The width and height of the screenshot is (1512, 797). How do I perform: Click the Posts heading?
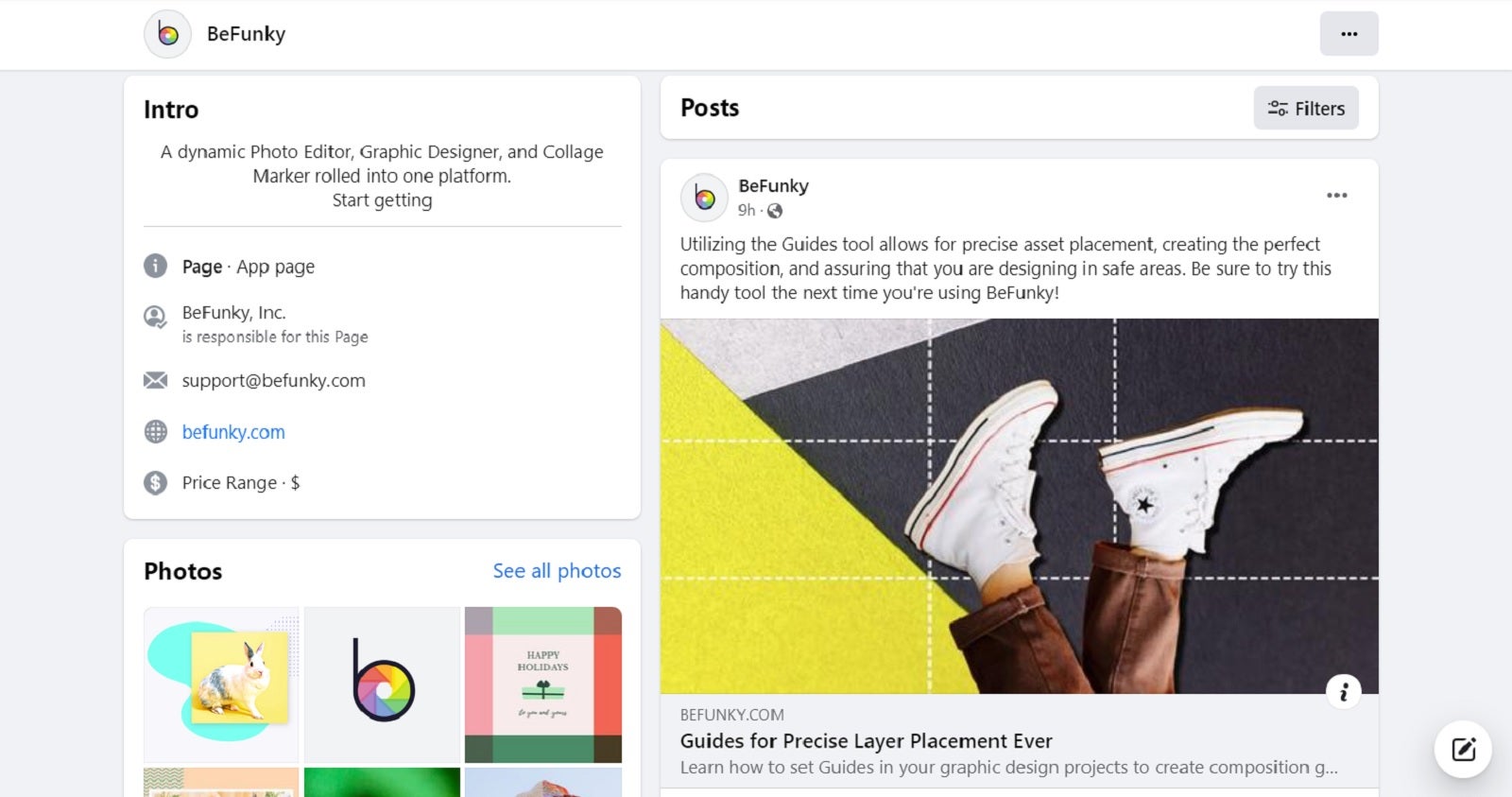pyautogui.click(x=710, y=108)
